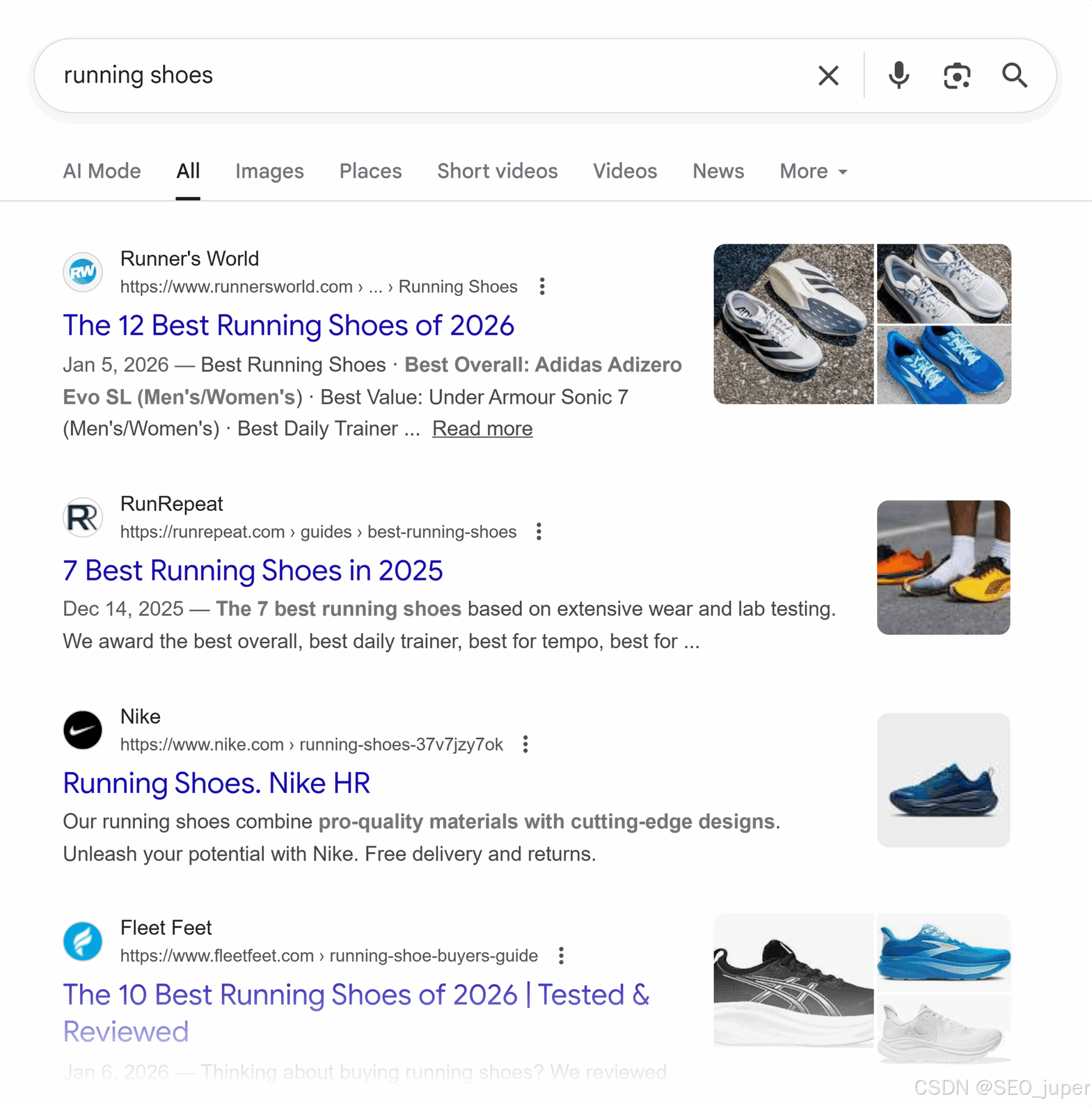Viewport: 1092px width, 1106px height.
Task: Open 7 Best Running Shoes in 2025 link
Action: [x=253, y=570]
